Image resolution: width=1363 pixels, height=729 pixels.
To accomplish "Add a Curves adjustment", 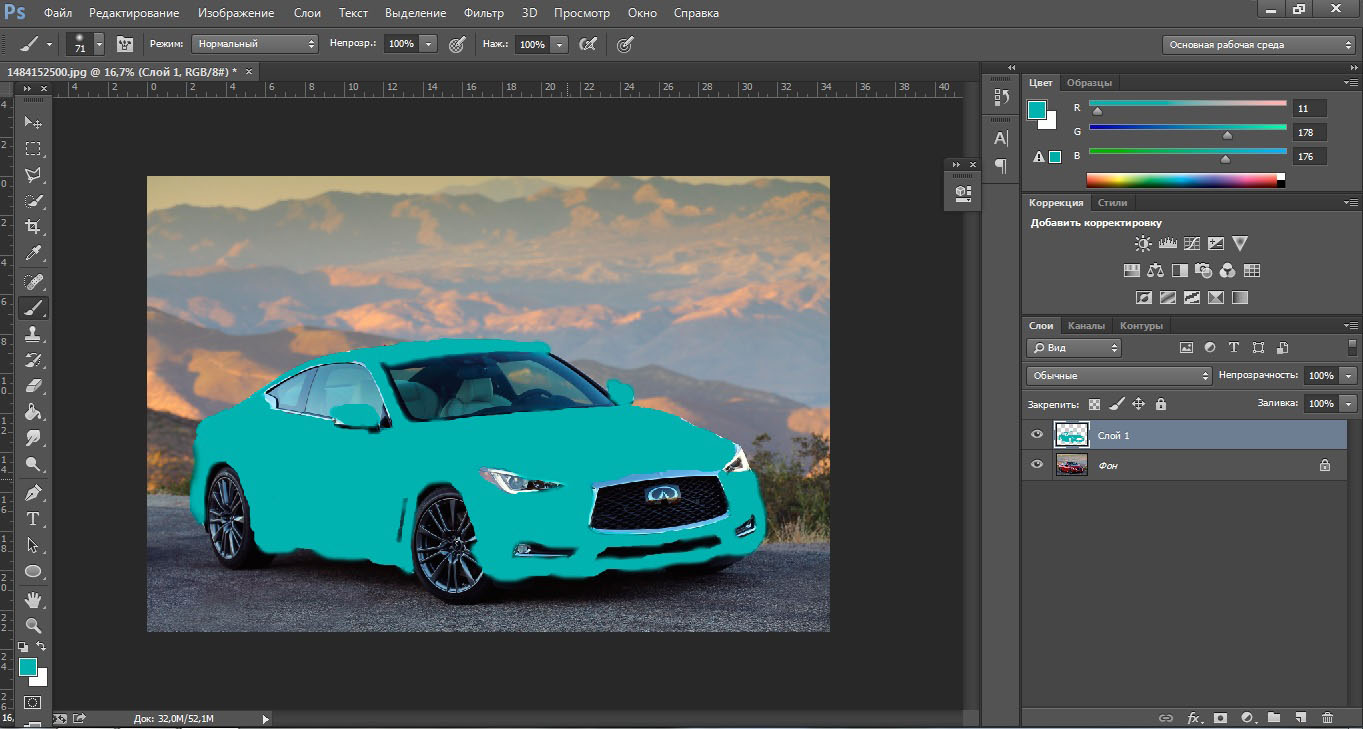I will click(x=1192, y=243).
